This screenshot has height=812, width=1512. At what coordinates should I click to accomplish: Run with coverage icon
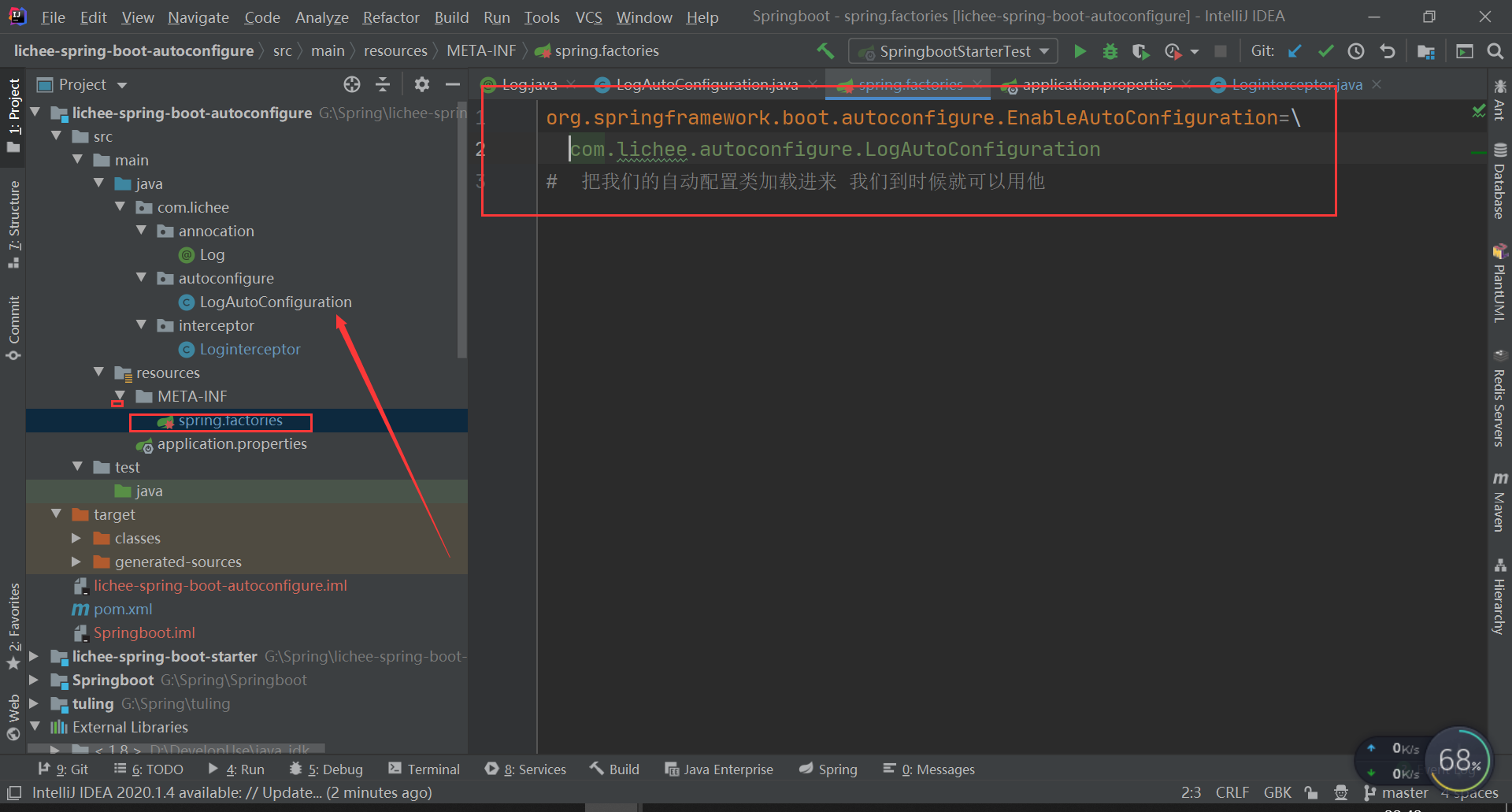coord(1140,51)
